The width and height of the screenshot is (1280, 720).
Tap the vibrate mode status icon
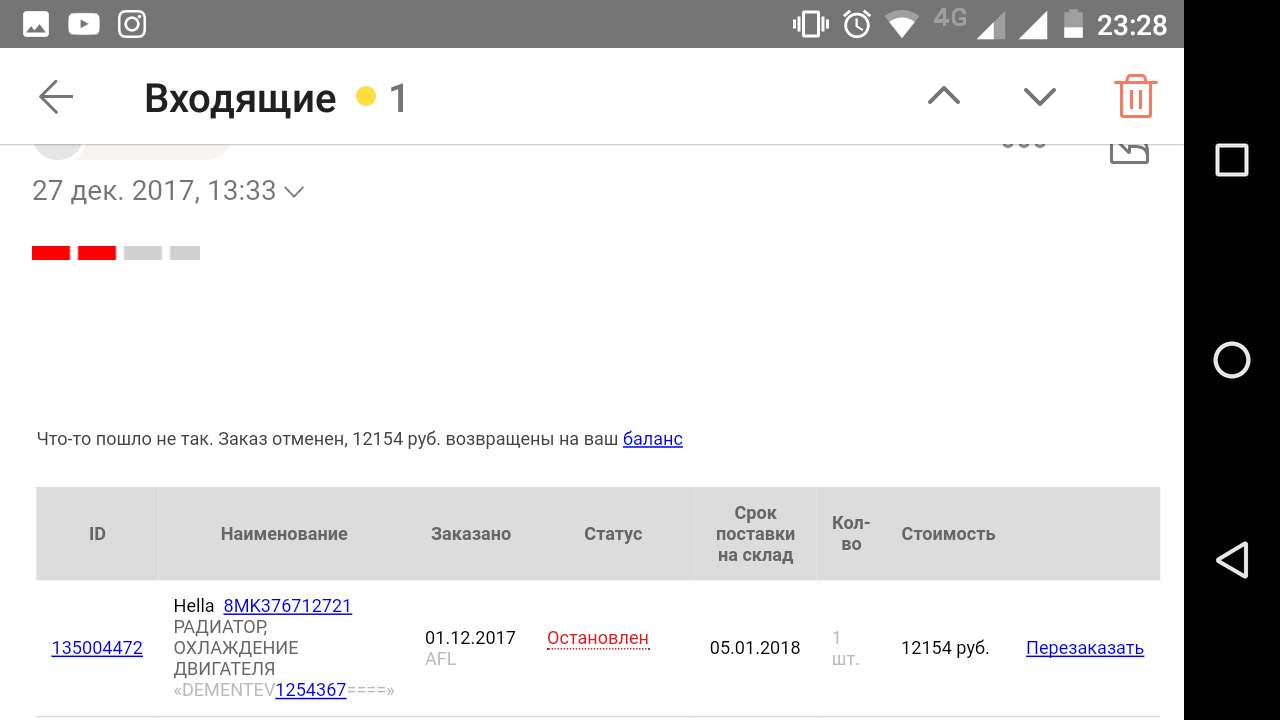click(x=809, y=24)
